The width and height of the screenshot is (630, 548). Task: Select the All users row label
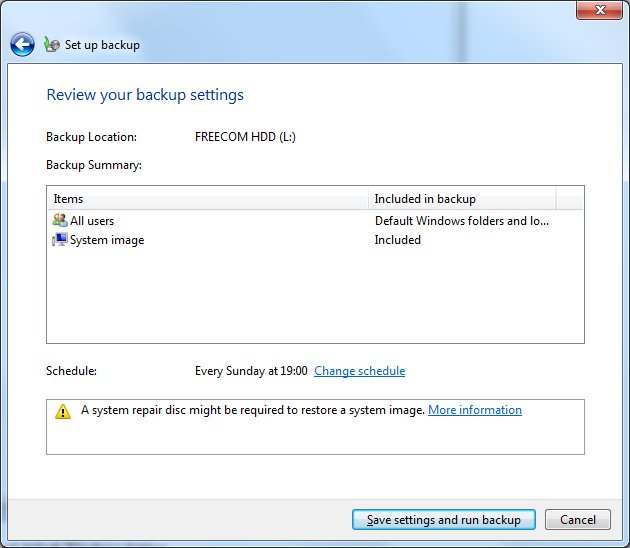[92, 220]
